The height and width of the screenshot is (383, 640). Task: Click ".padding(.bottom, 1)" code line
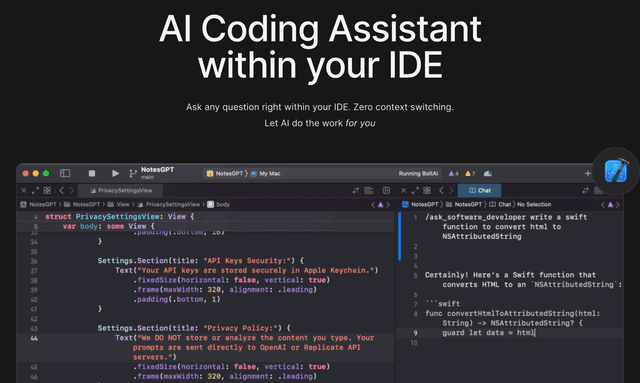pos(176,299)
